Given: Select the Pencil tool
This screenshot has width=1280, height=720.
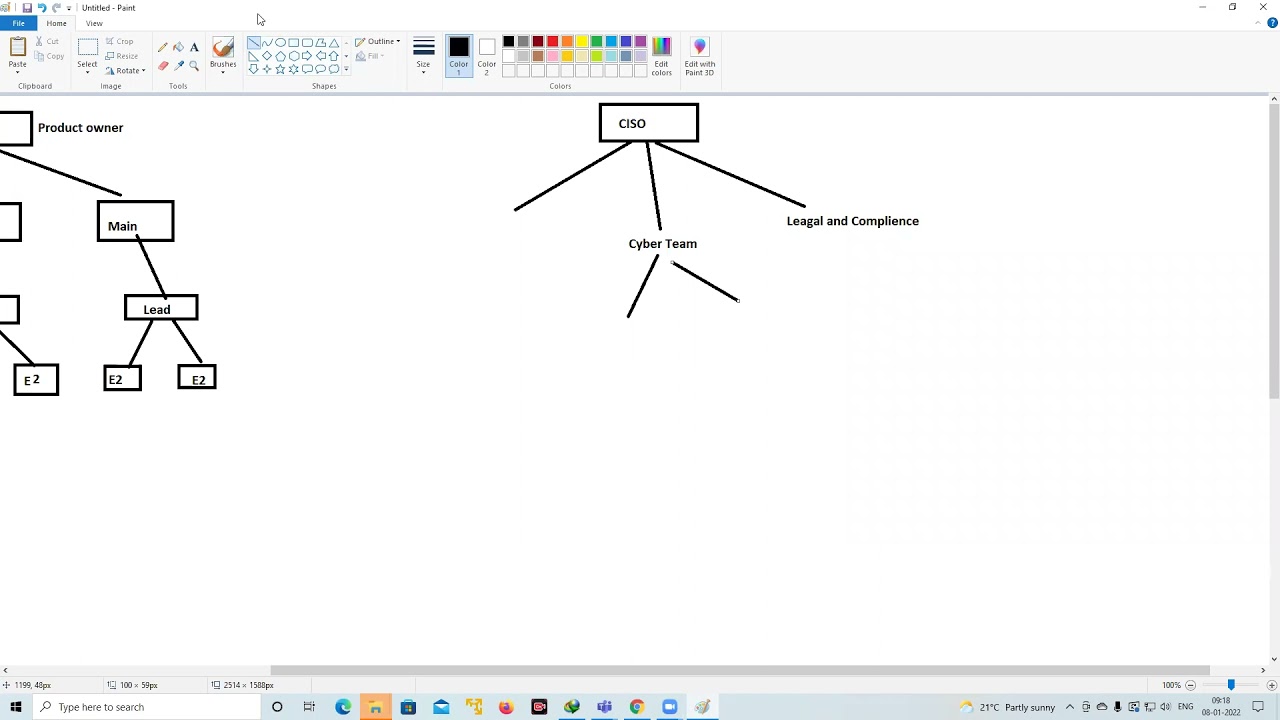Looking at the screenshot, I should tap(163, 47).
